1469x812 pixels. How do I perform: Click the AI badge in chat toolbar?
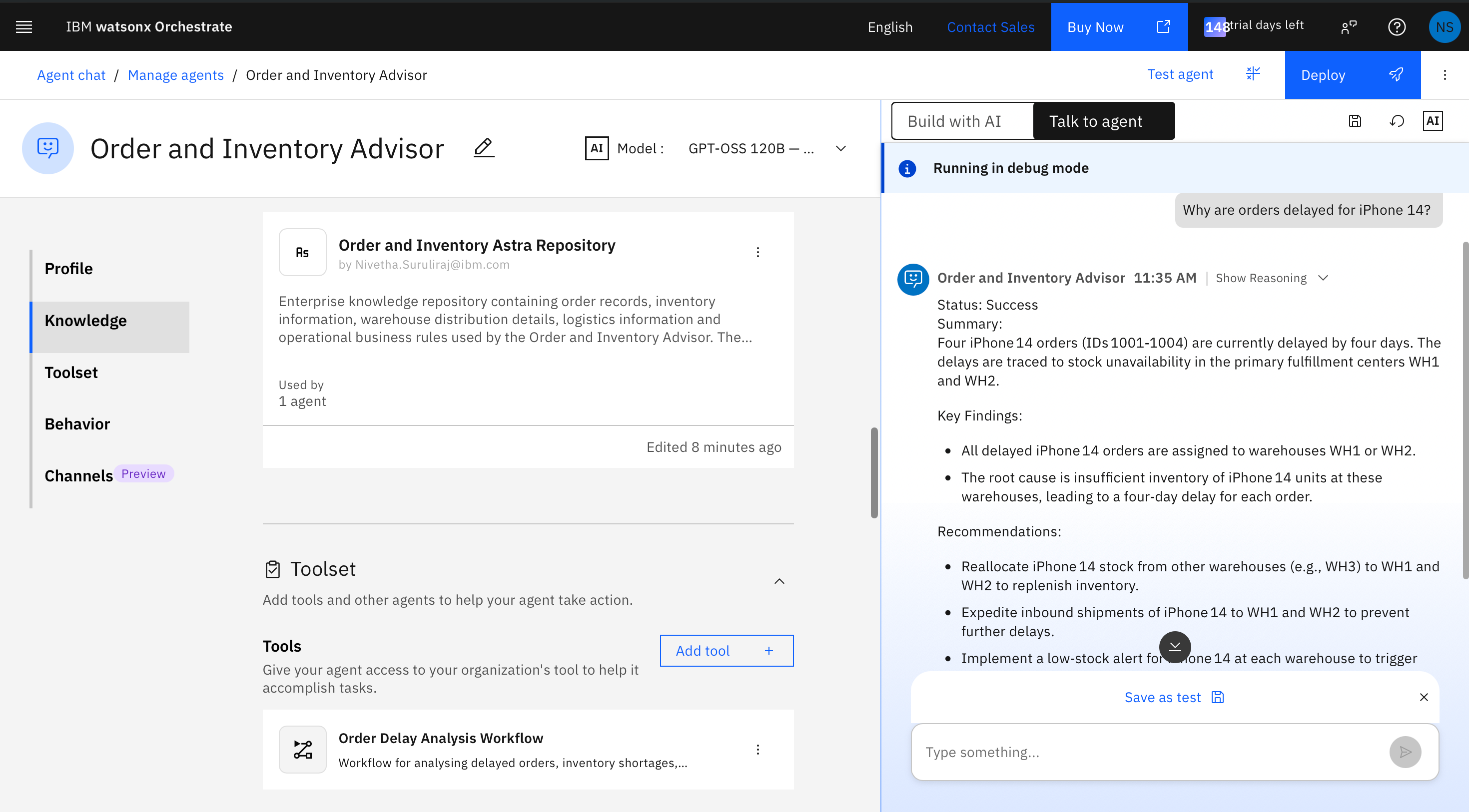tap(1433, 121)
